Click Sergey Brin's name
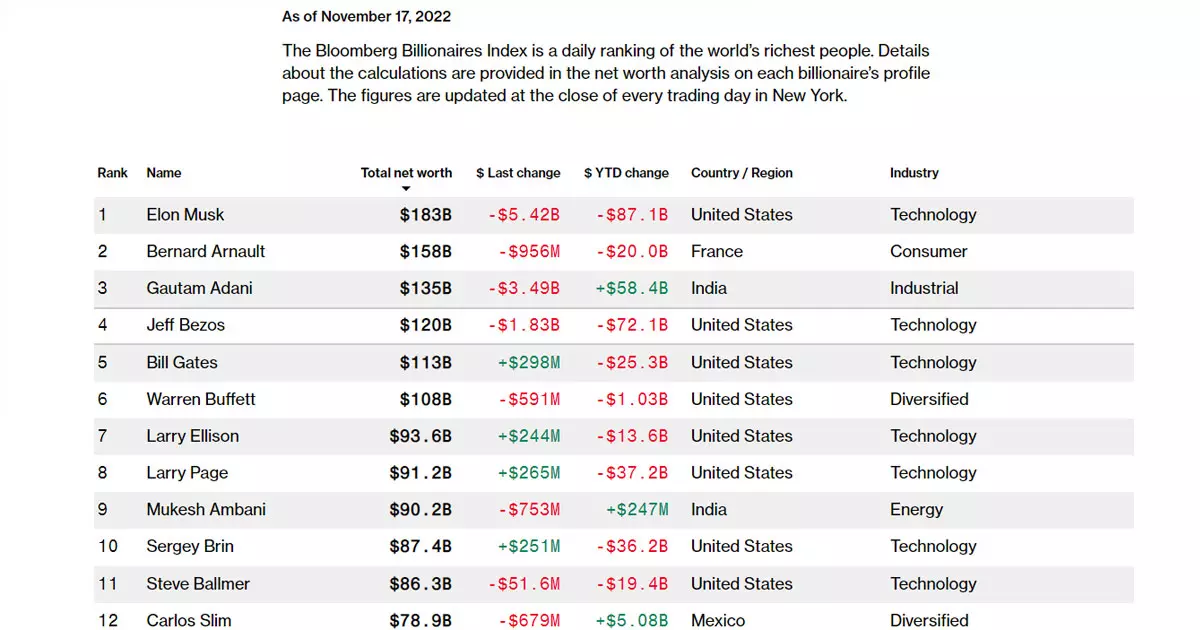 (190, 547)
